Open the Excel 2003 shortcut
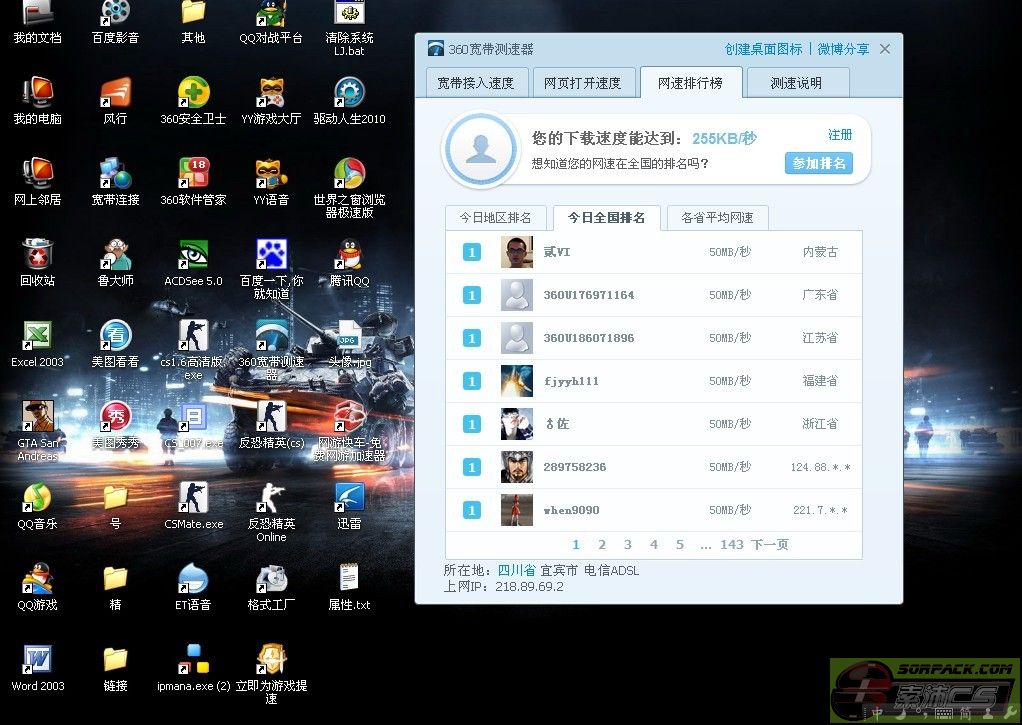The width and height of the screenshot is (1022, 725). (x=37, y=337)
